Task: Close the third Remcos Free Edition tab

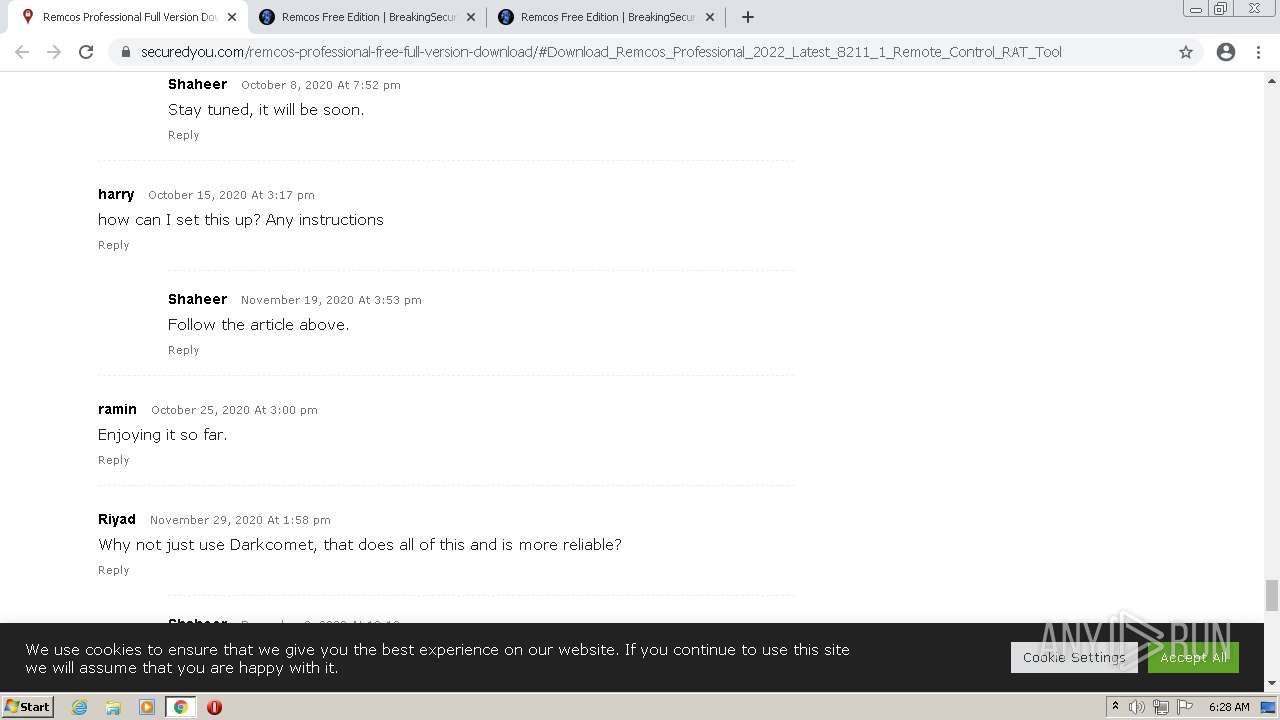Action: 710,17
